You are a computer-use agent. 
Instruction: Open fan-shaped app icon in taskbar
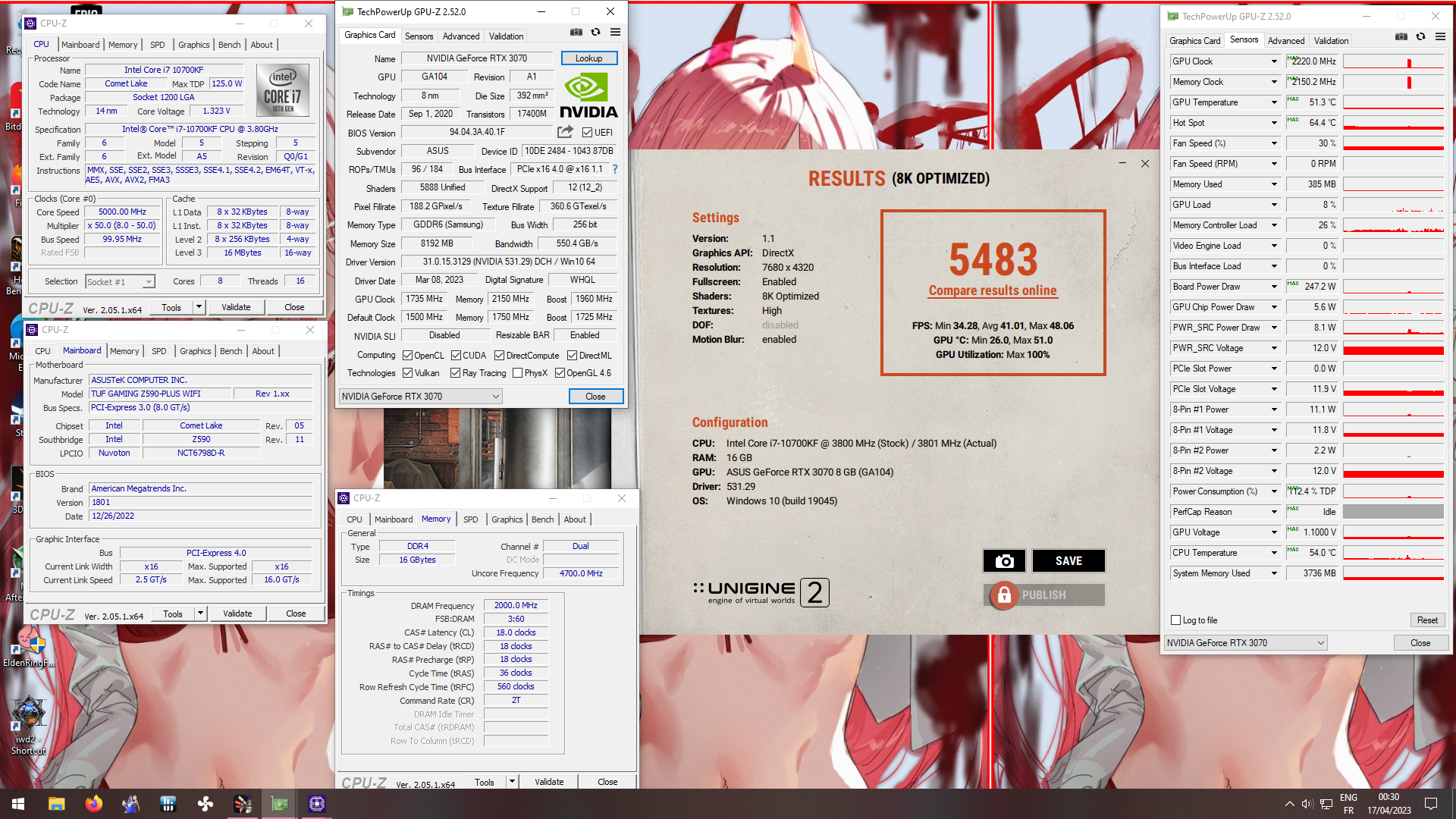coord(206,804)
